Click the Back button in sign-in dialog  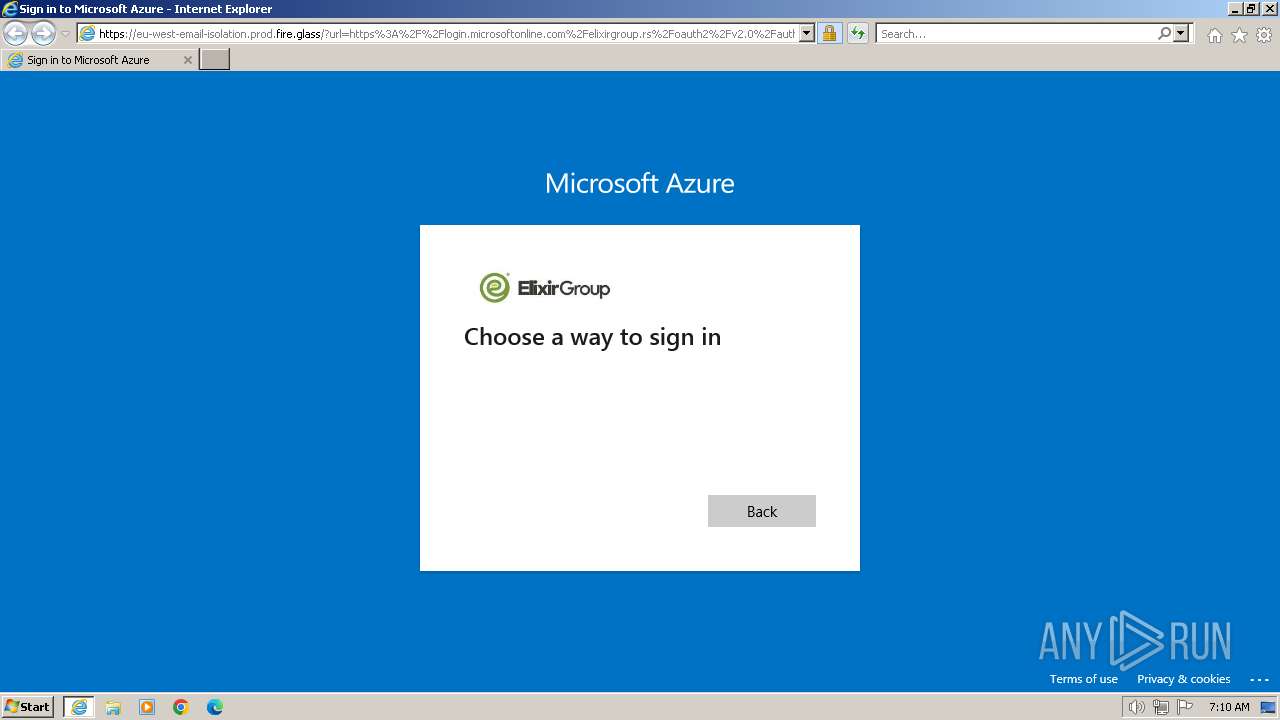coord(762,511)
